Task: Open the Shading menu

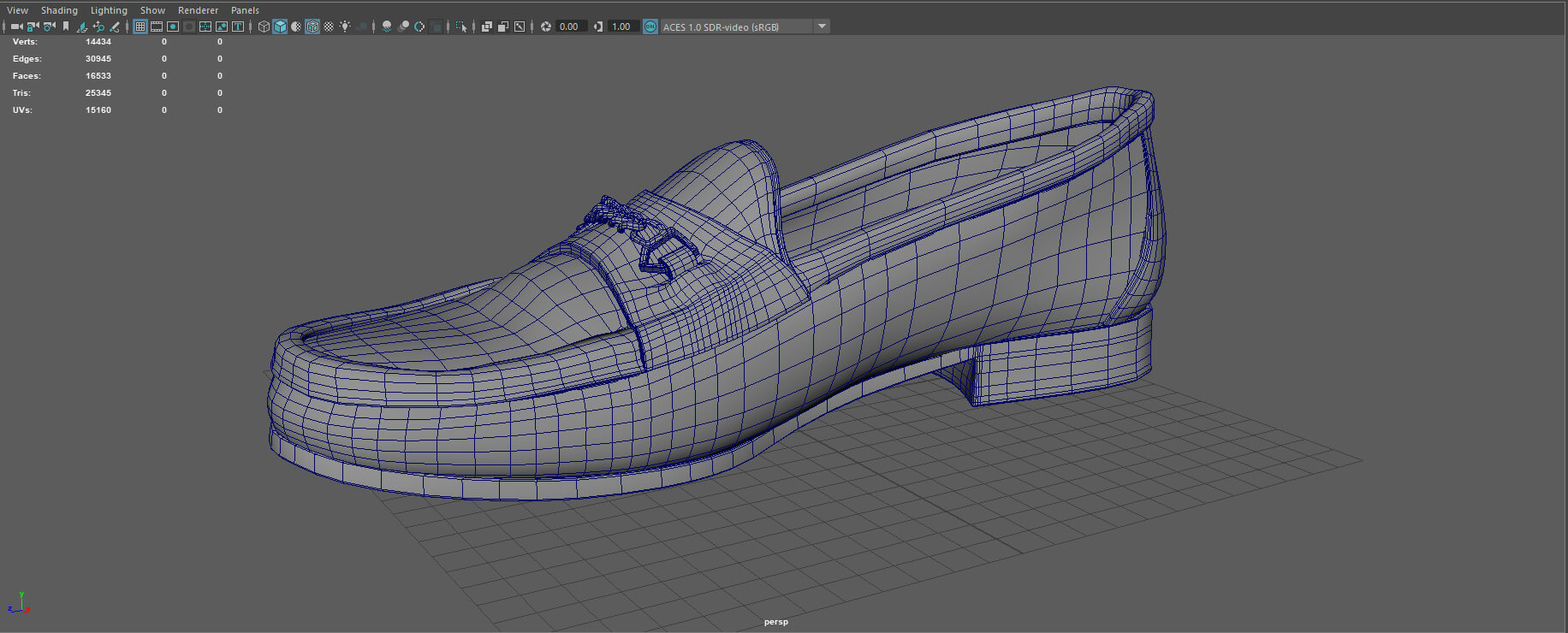Action: (59, 10)
